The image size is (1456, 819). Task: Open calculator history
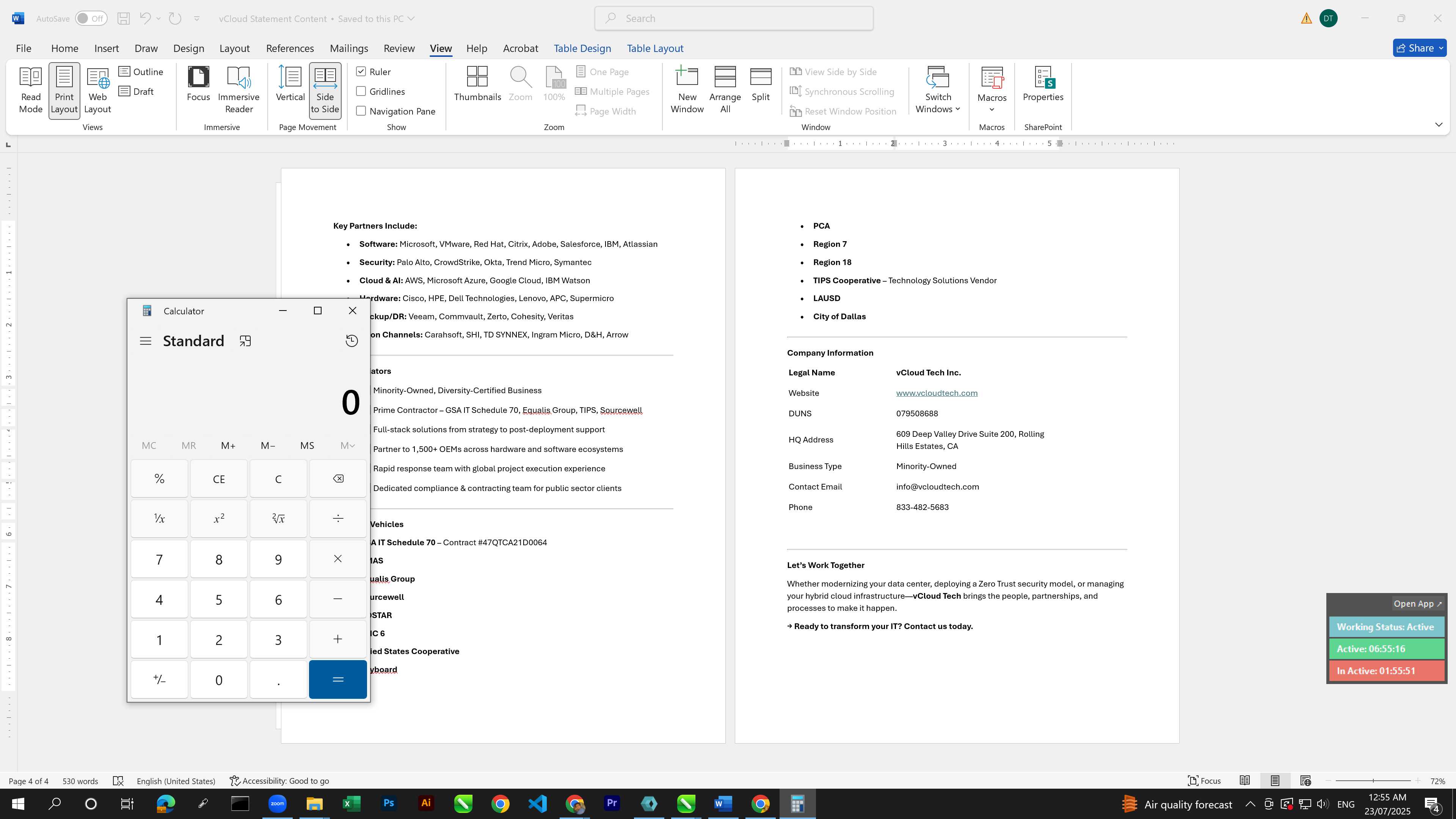(351, 341)
